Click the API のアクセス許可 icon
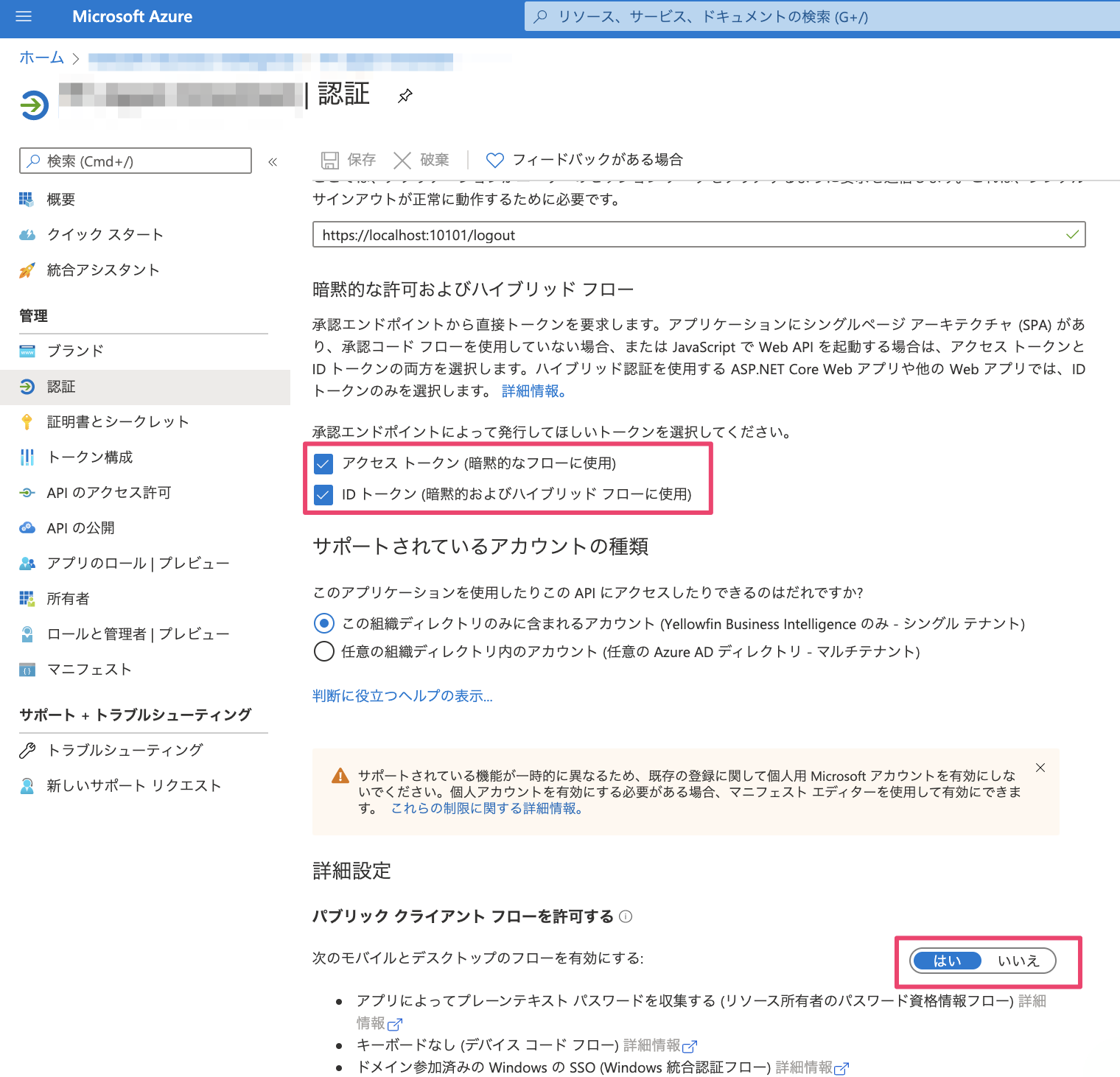This screenshot has height=1077, width=1120. [27, 492]
